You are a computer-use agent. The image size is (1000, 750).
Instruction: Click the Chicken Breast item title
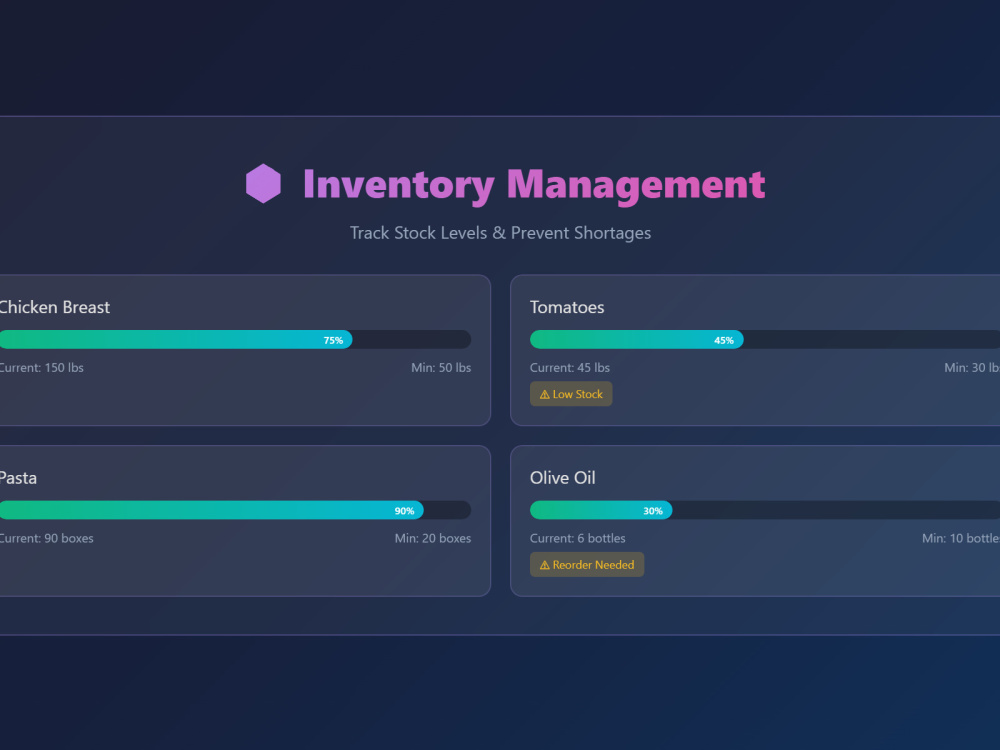point(54,307)
